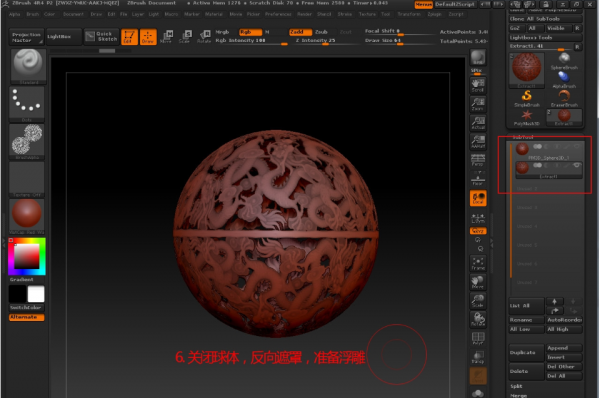
Task: Click the Duplicate subtool button
Action: tap(527, 352)
